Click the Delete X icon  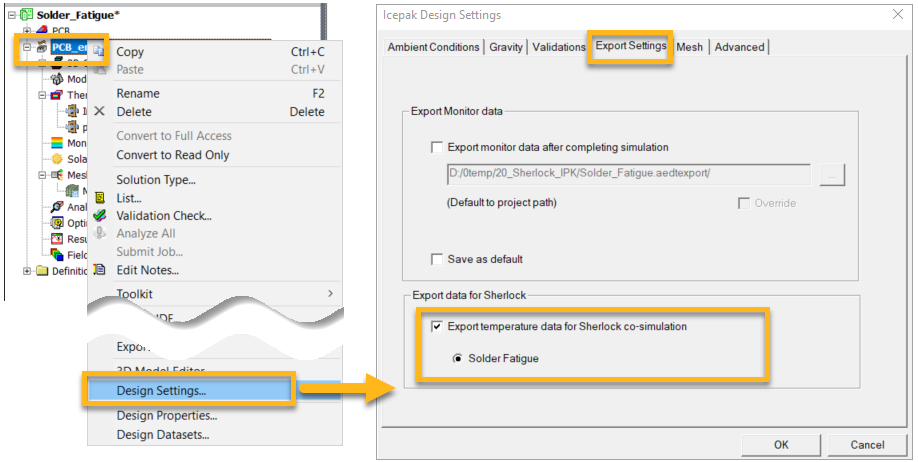tap(99, 112)
